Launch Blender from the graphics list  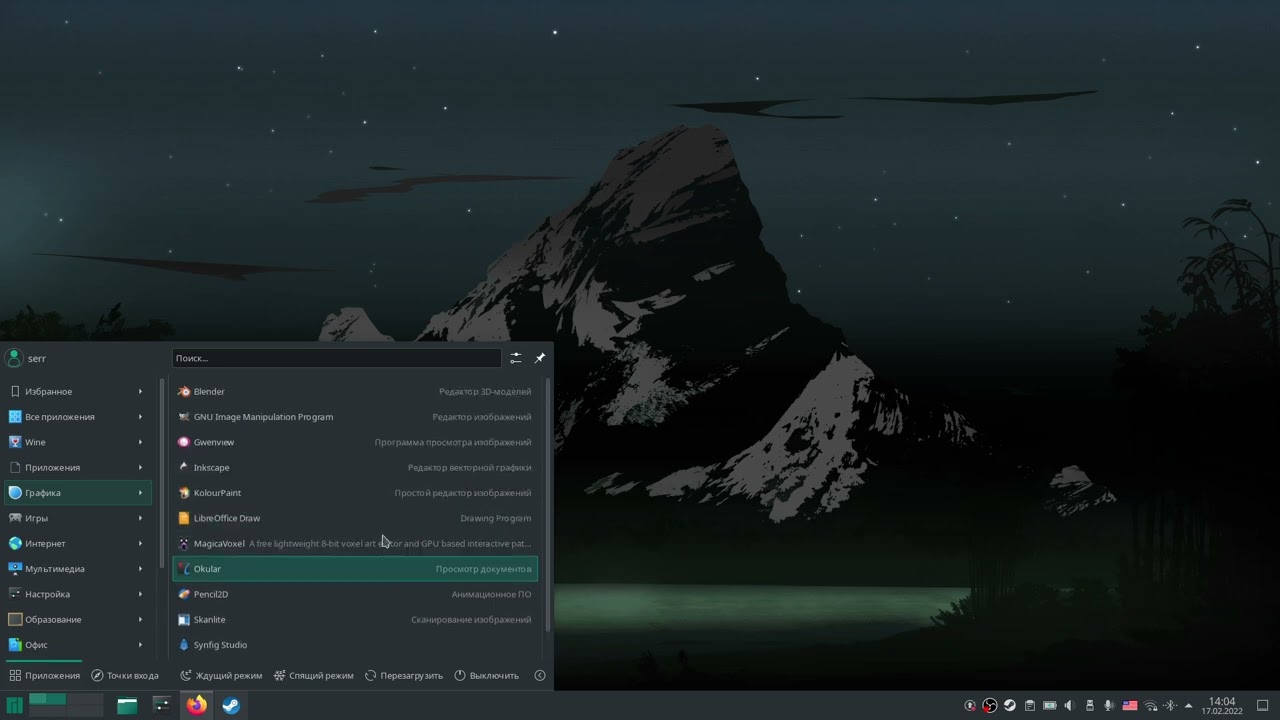pyautogui.click(x=355, y=391)
